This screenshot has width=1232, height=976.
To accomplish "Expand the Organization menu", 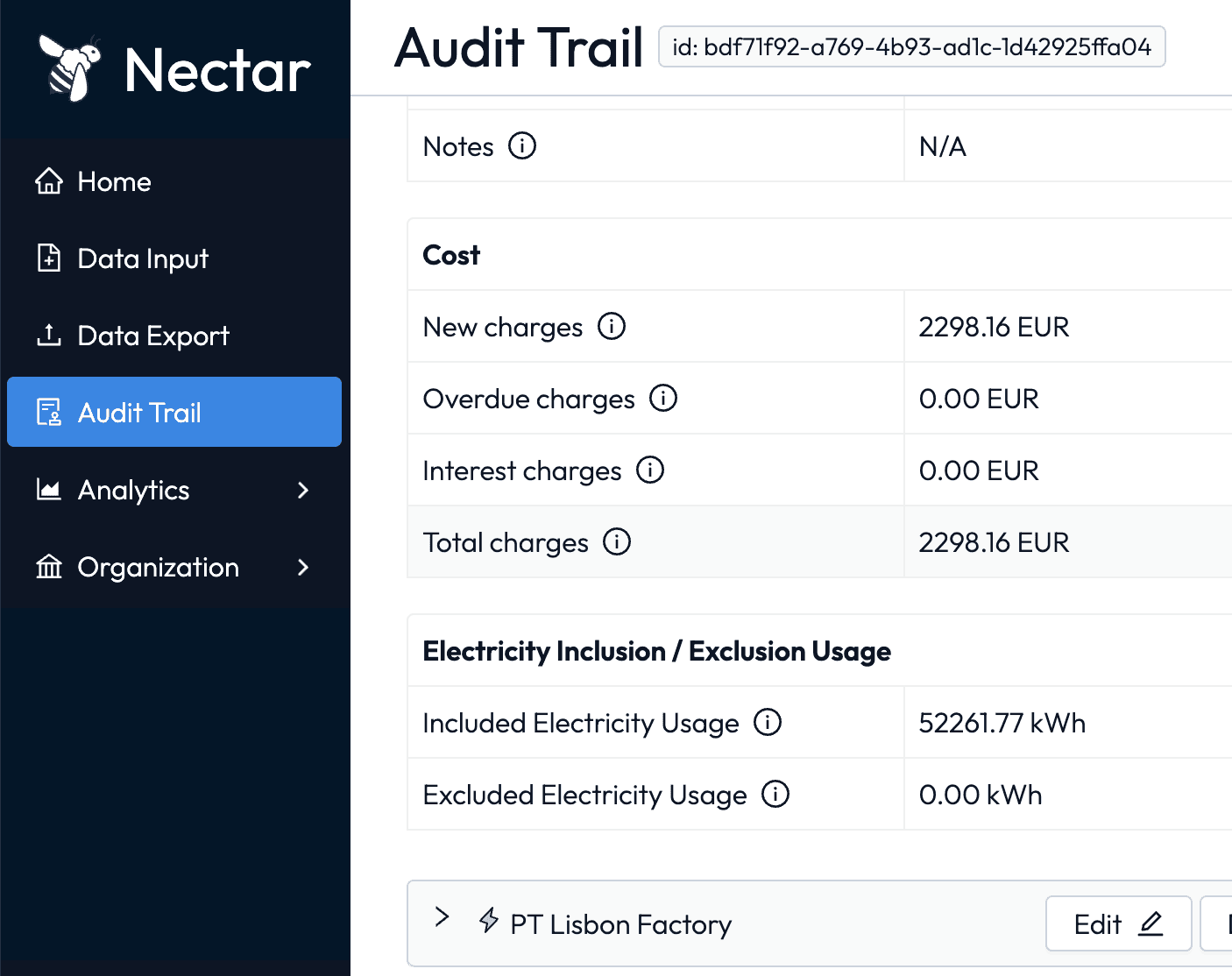I will pyautogui.click(x=303, y=567).
